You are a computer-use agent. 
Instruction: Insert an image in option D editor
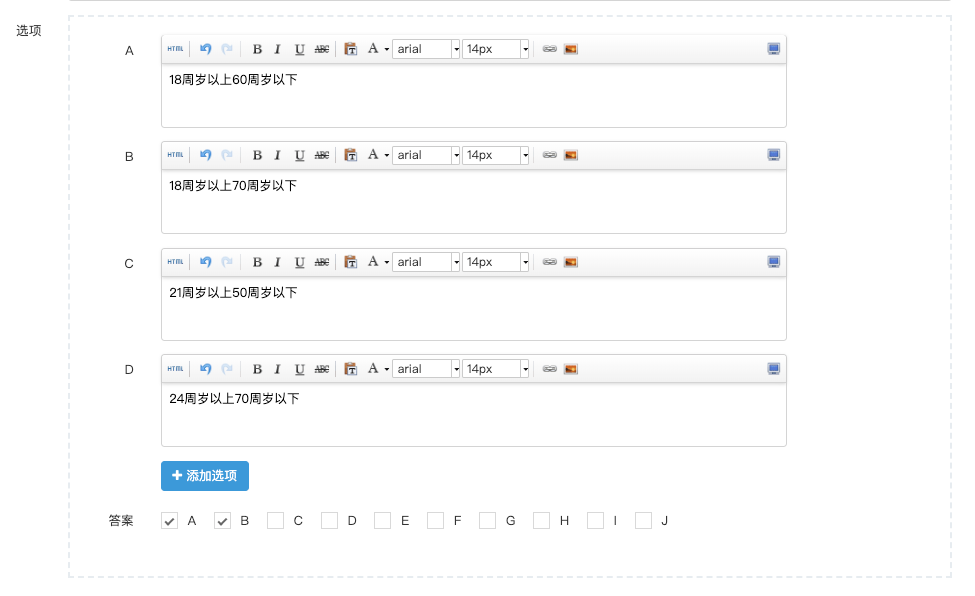[x=571, y=370]
